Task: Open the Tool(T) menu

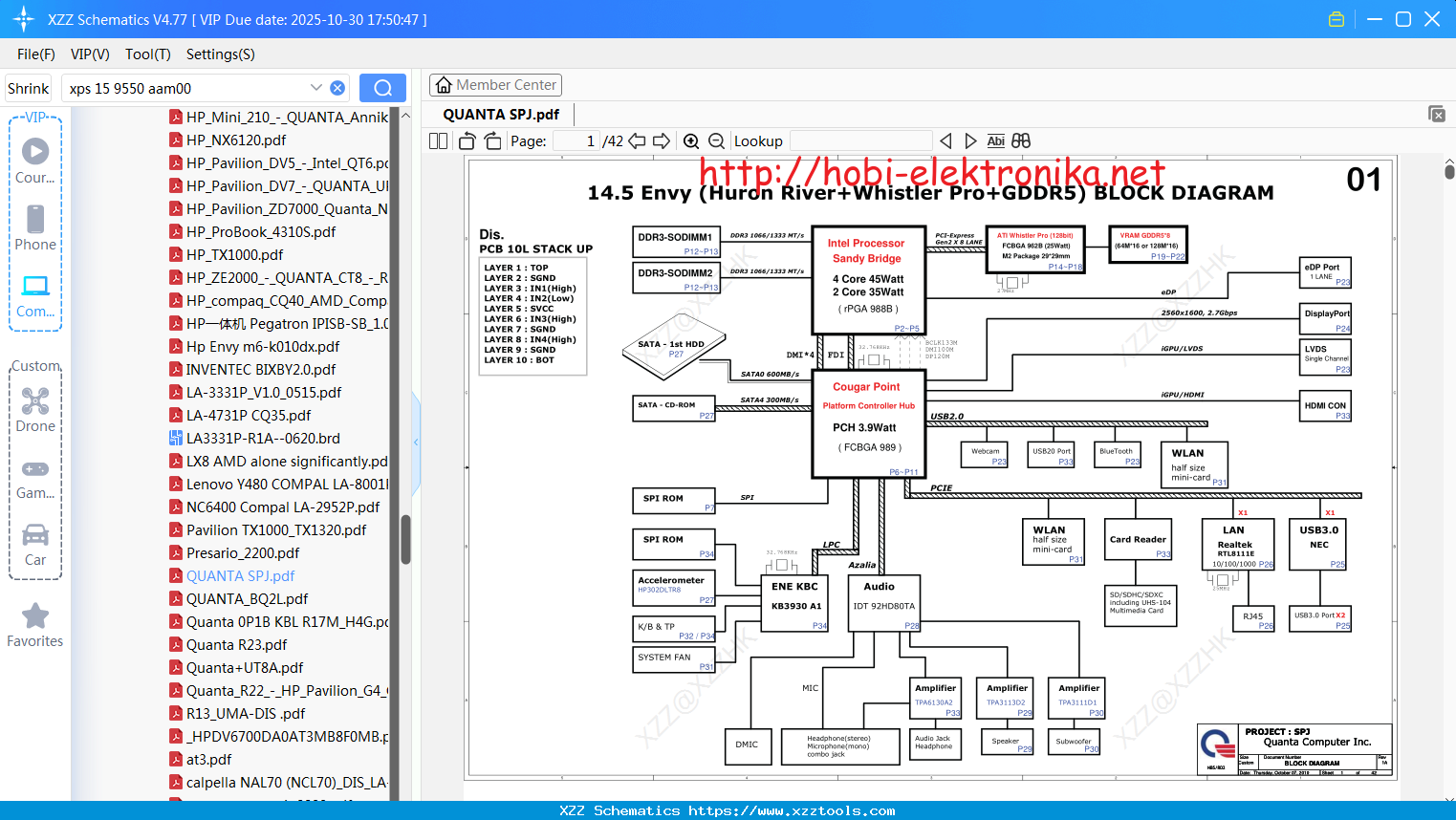Action: [148, 54]
